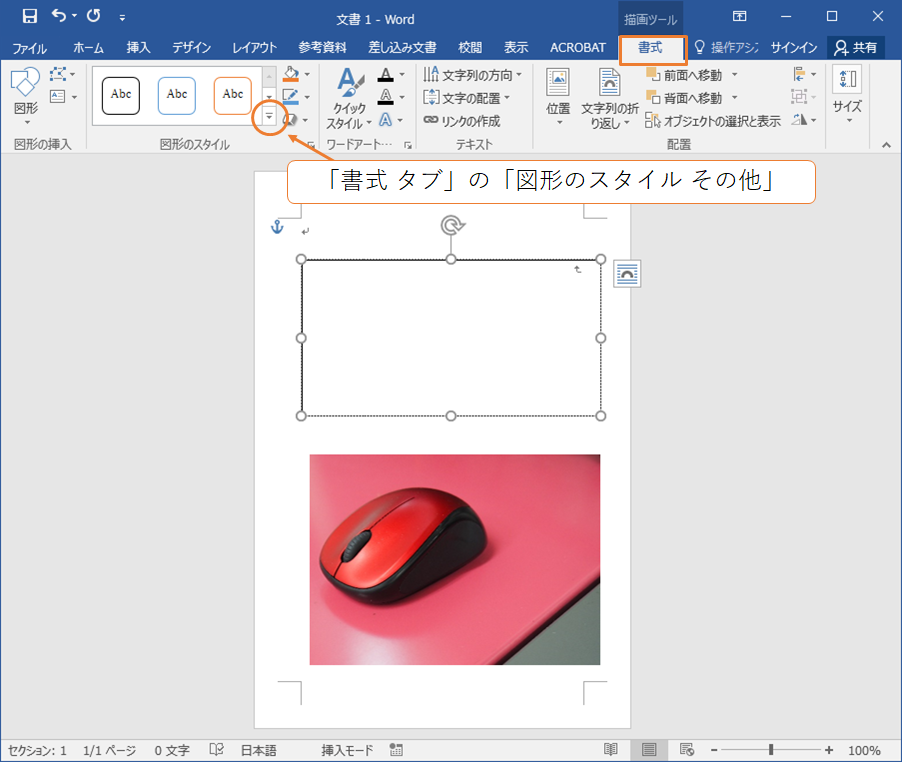This screenshot has height=762, width=902.
Task: Switch to the レイアウト tab
Action: tap(254, 48)
